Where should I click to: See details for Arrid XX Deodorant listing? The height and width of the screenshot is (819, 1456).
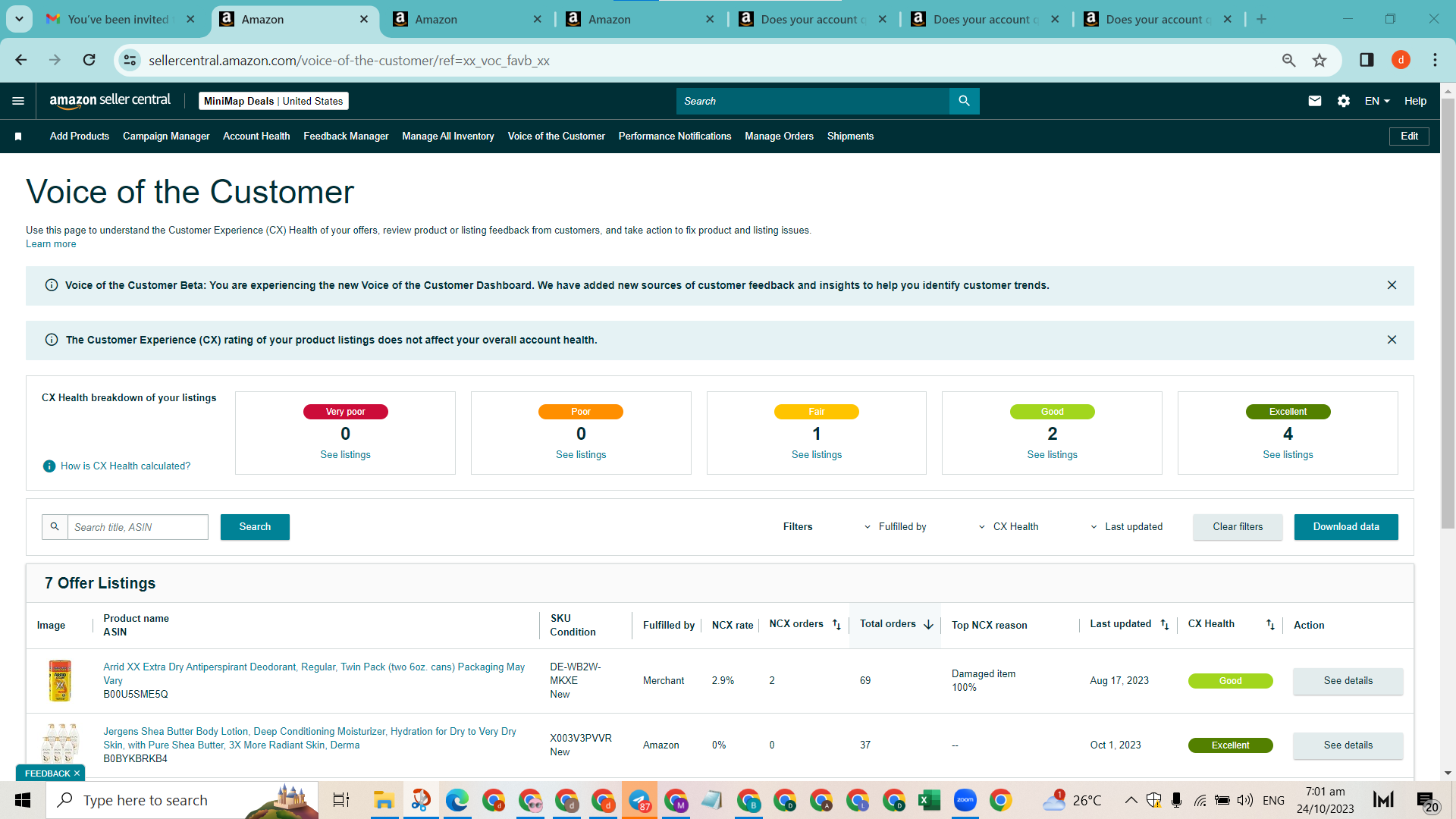point(1348,681)
